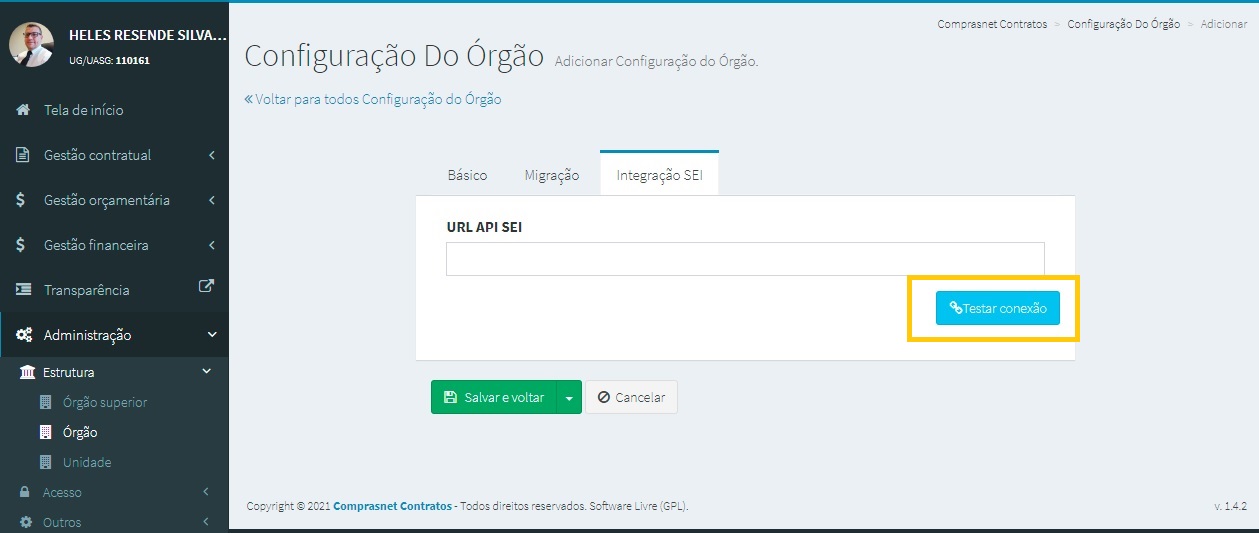The image size is (1259, 533).
Task: Click the building icon beside Unidade
Action: click(45, 462)
